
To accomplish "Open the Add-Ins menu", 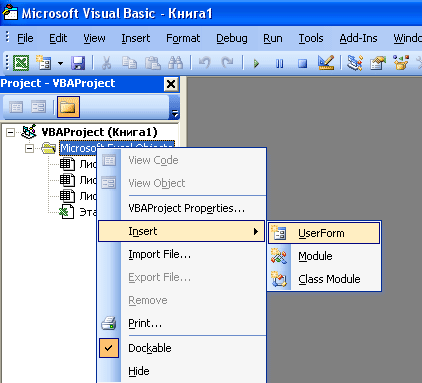I will [x=358, y=38].
